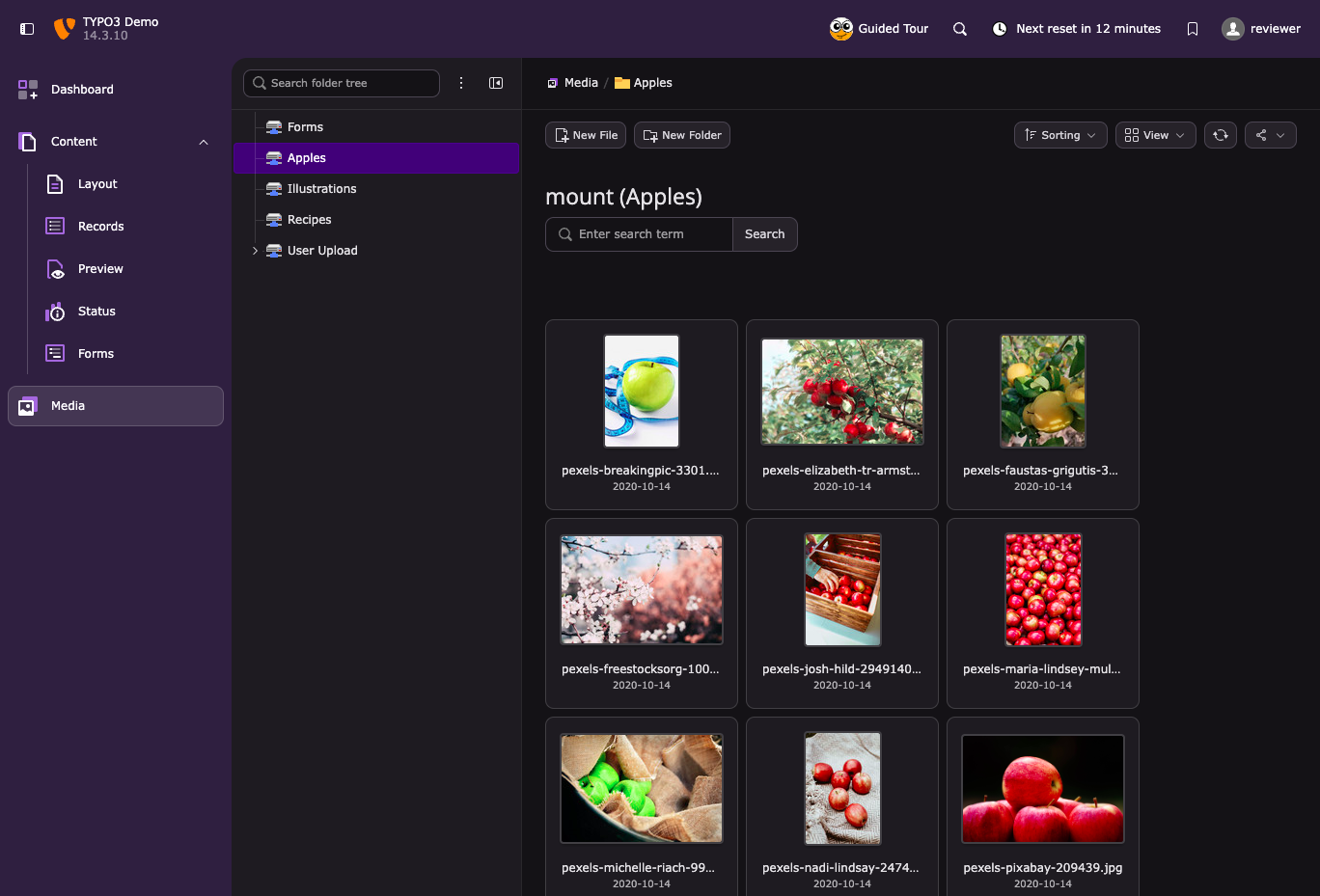The image size is (1320, 896).
Task: Open the View dropdown
Action: [x=1156, y=135]
